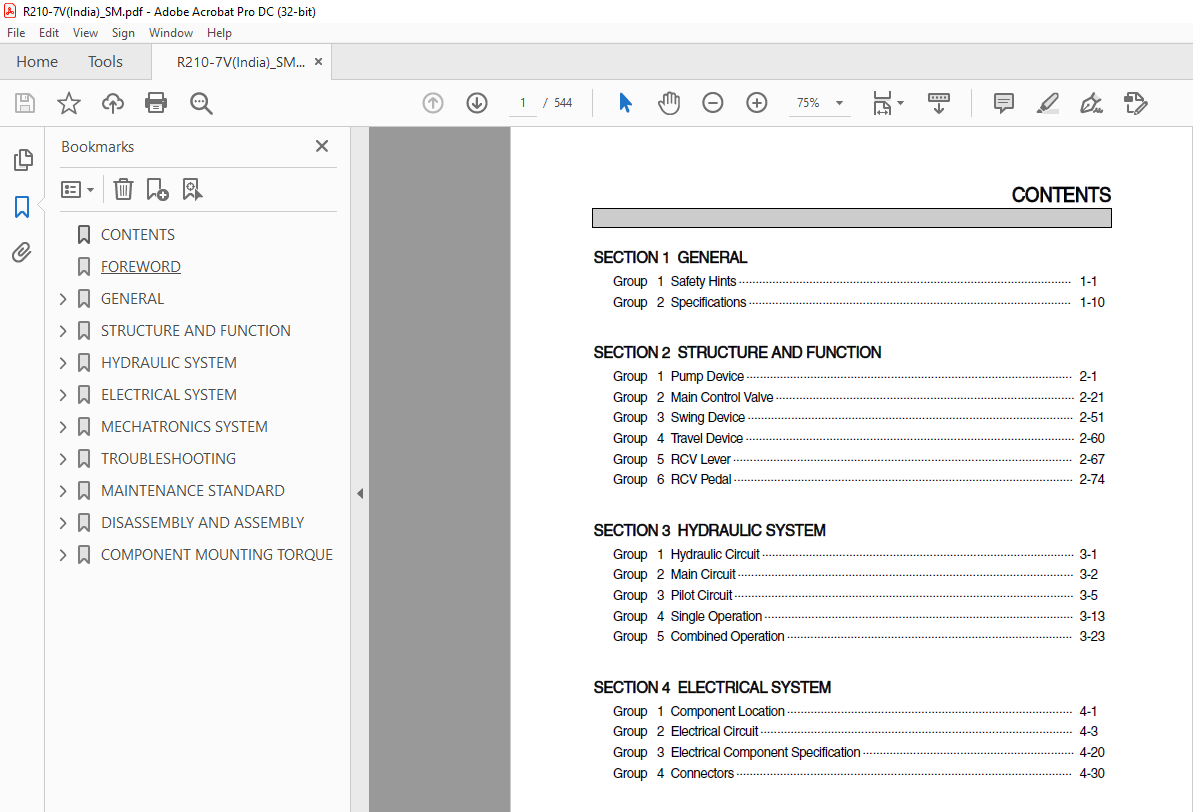
Task: Expand the ELECTRICAL SYSTEM bookmark
Action: [63, 395]
